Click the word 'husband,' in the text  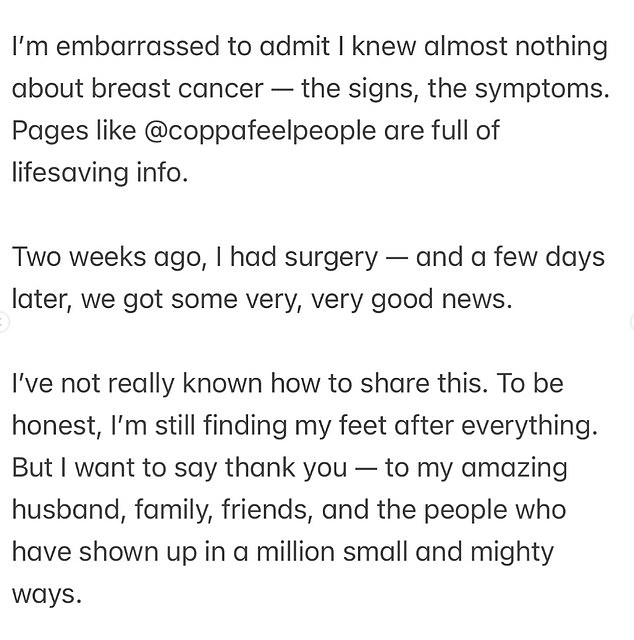pos(69,510)
